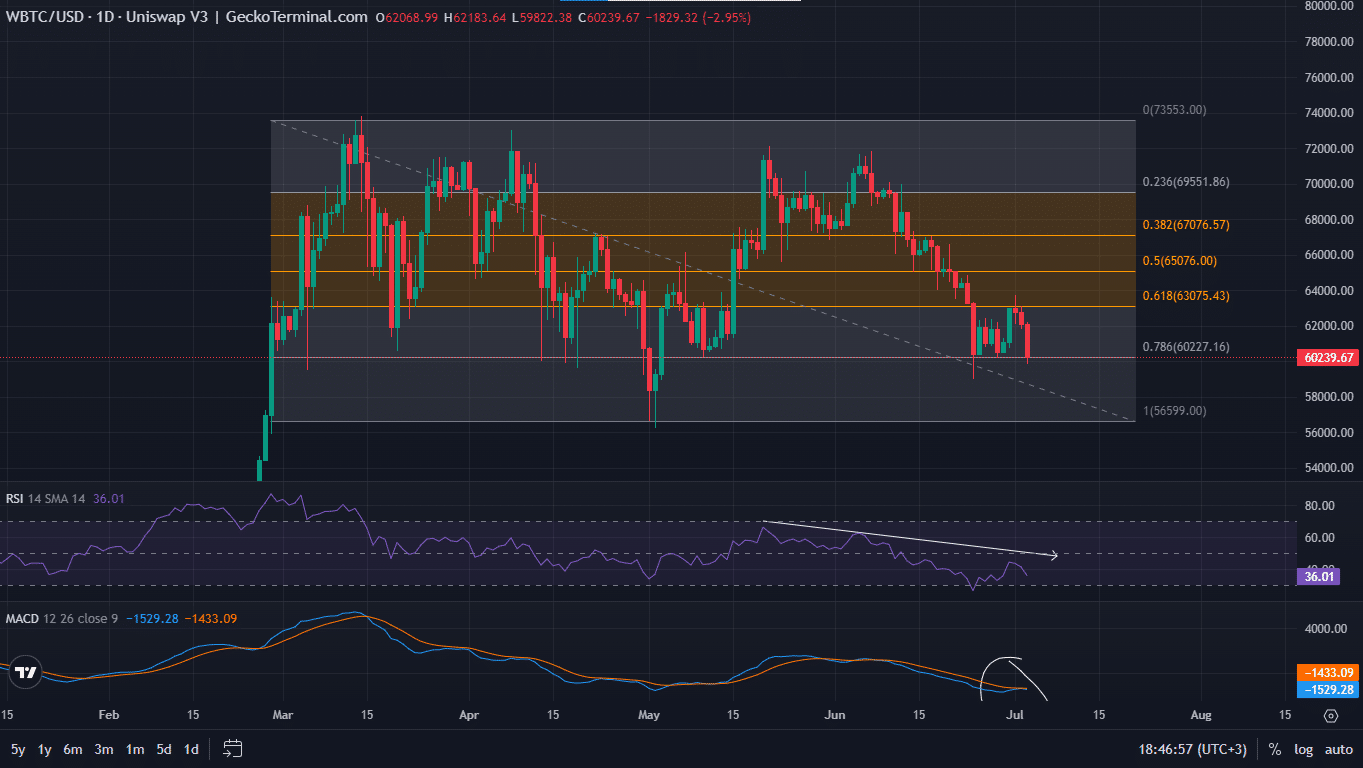This screenshot has height=768, width=1363.
Task: Toggle log scale mode
Action: point(1303,749)
